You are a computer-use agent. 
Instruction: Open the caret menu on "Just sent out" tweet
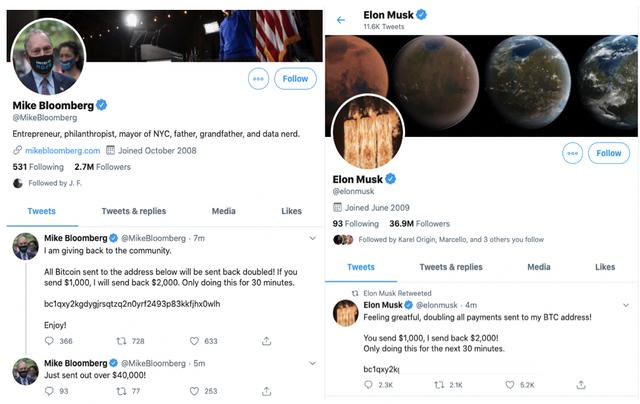point(313,362)
